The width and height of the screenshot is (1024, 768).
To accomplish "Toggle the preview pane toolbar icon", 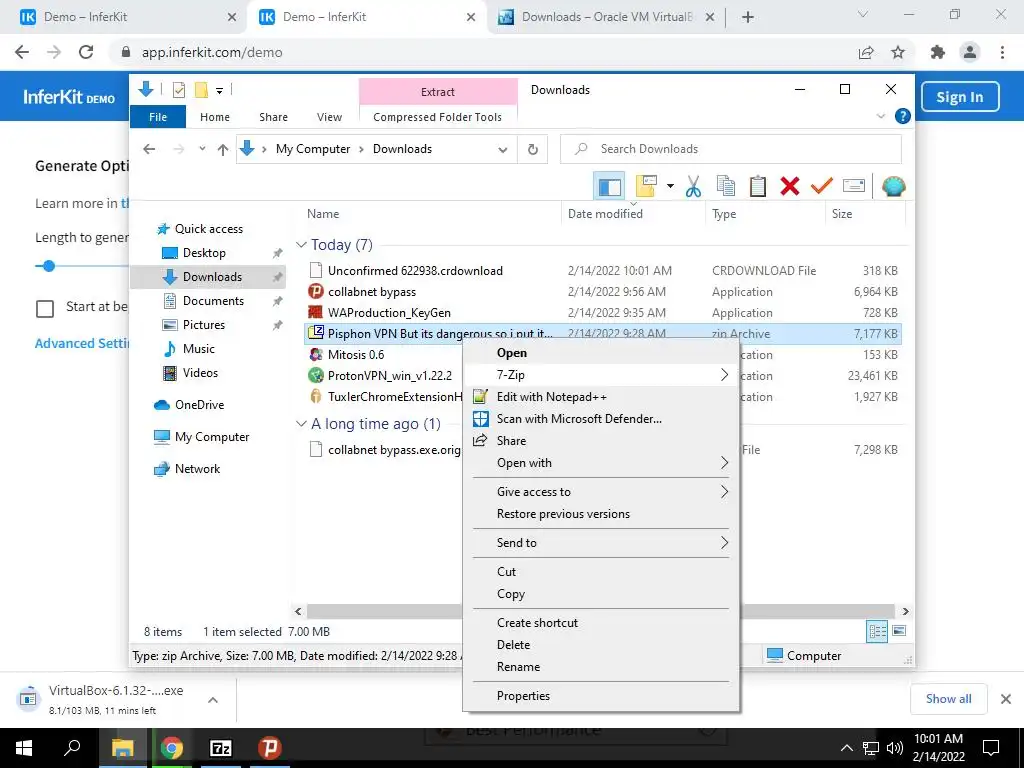I will (609, 187).
